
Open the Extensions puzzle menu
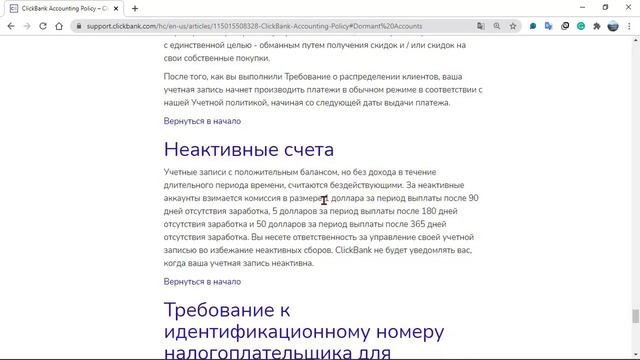[x=597, y=26]
